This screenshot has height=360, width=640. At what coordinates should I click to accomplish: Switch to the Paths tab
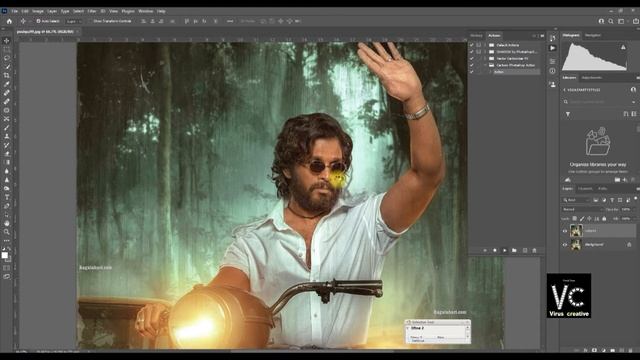coord(602,189)
